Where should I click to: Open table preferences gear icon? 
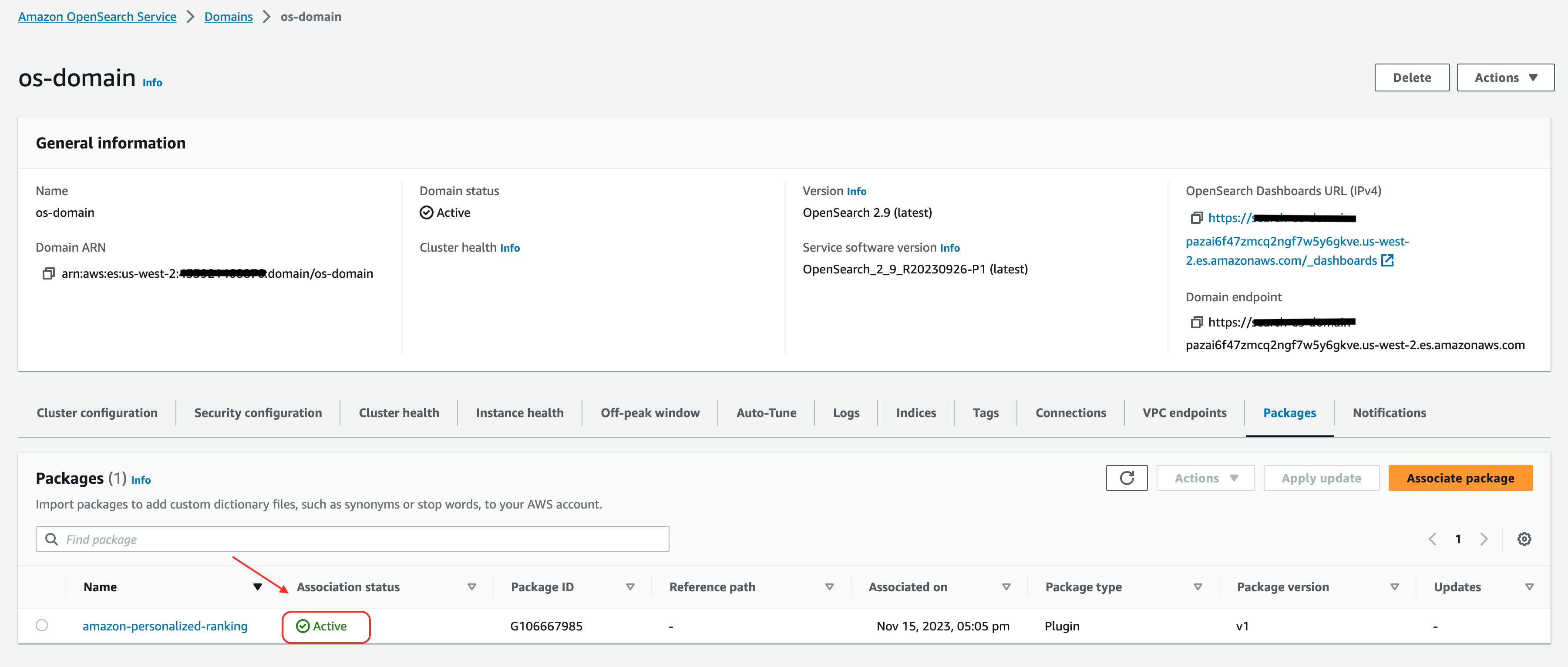(x=1524, y=539)
